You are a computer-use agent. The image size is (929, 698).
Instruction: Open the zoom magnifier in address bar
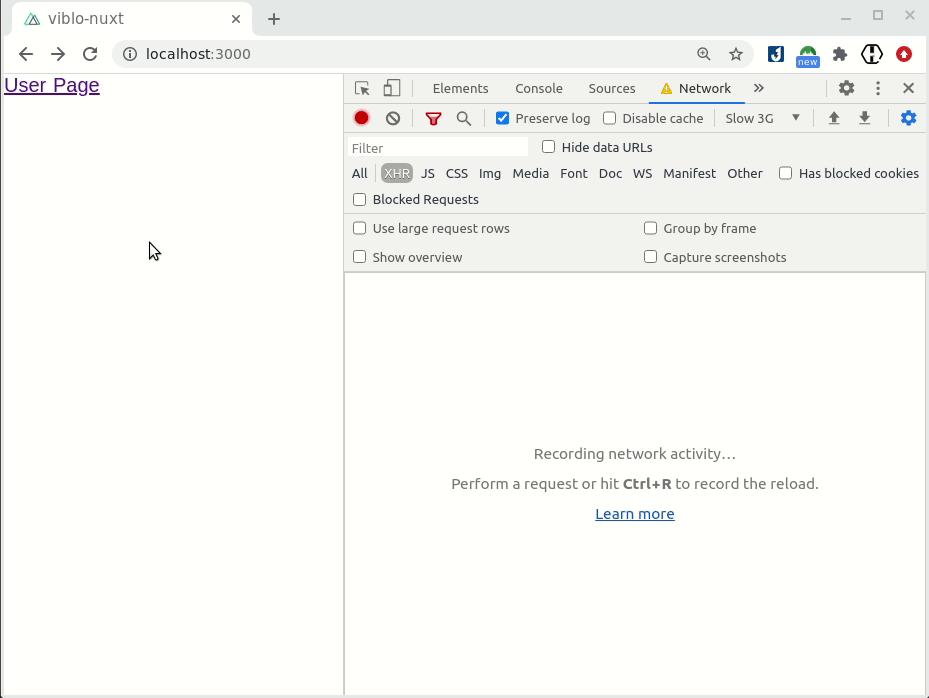(x=703, y=54)
